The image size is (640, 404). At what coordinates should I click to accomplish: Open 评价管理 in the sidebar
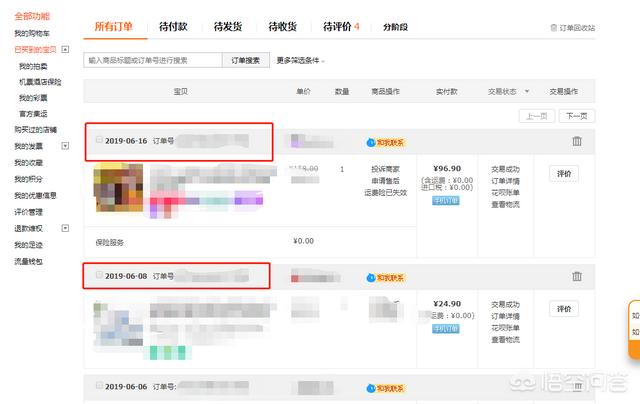click(x=29, y=212)
